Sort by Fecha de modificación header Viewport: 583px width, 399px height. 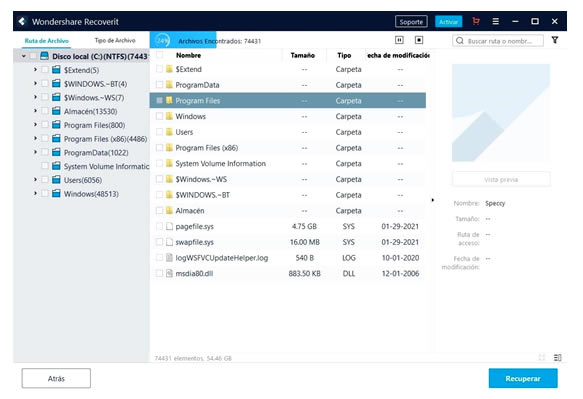[398, 55]
